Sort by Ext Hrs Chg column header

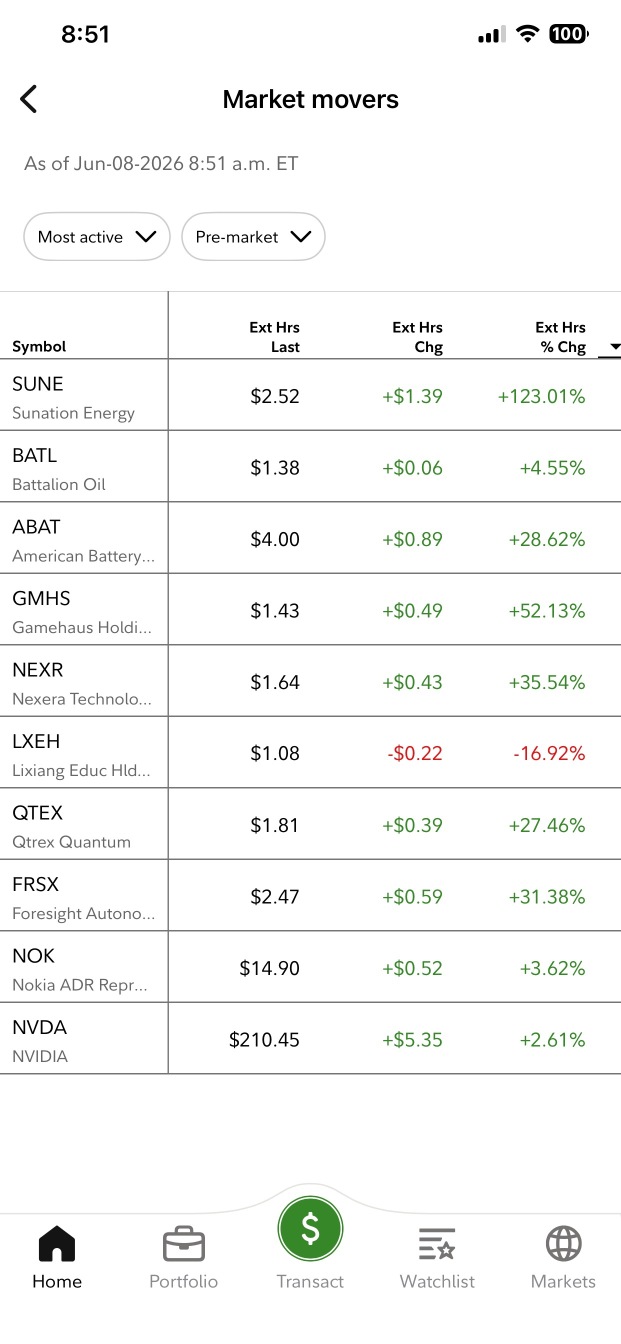[418, 337]
